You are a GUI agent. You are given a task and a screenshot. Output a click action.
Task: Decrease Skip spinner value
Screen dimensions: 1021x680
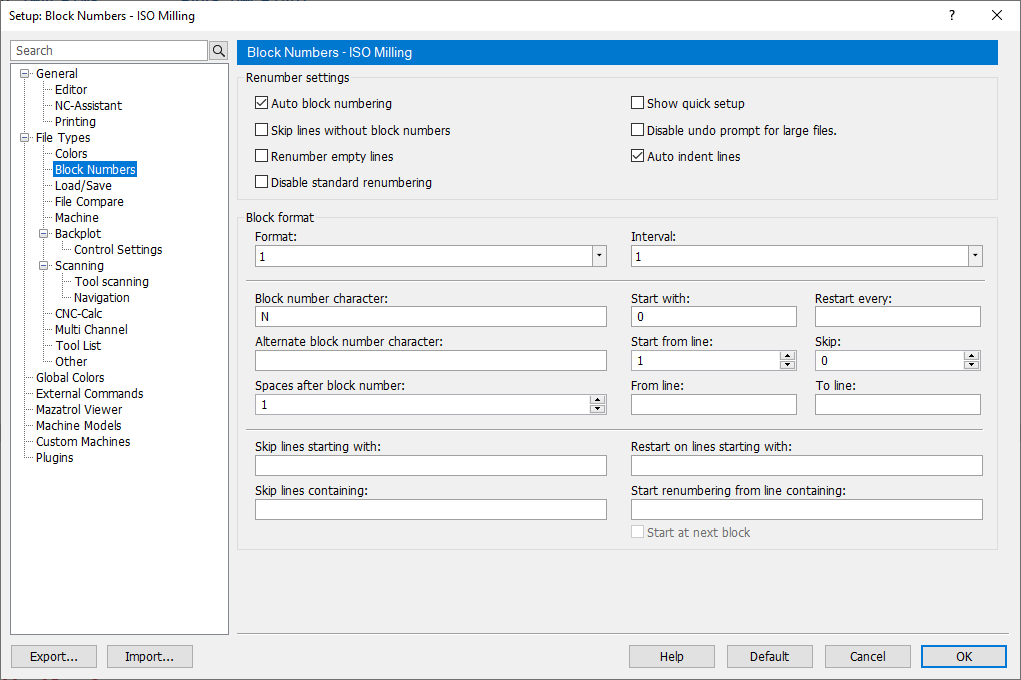click(x=972, y=365)
